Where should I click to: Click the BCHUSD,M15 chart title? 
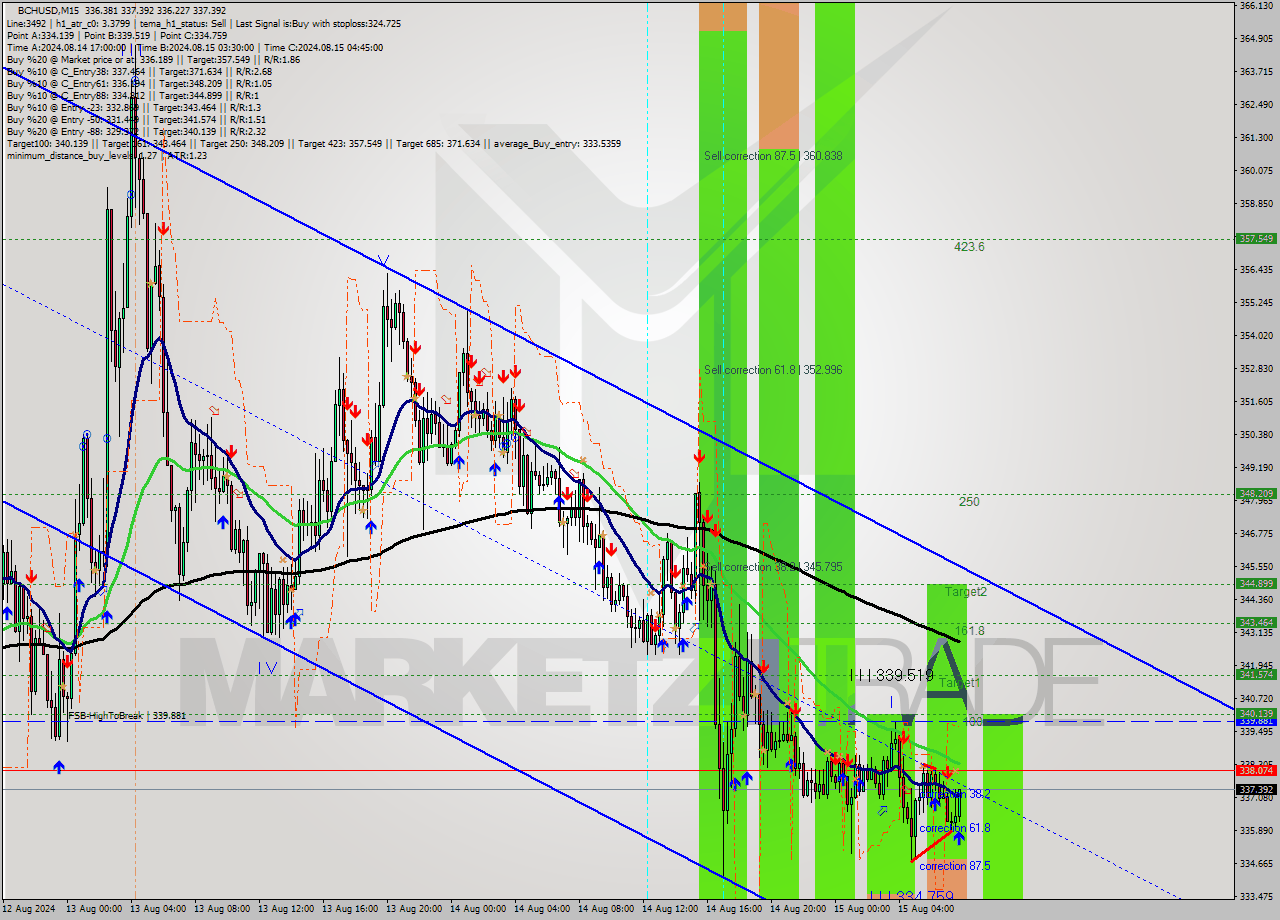[x=50, y=10]
